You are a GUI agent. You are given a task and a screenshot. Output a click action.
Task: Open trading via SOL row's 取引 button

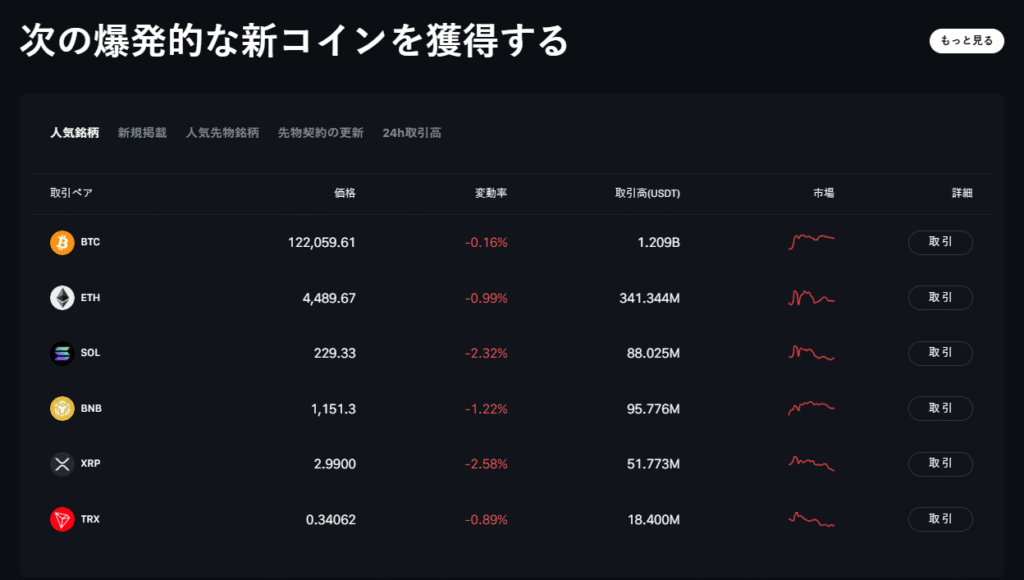940,353
